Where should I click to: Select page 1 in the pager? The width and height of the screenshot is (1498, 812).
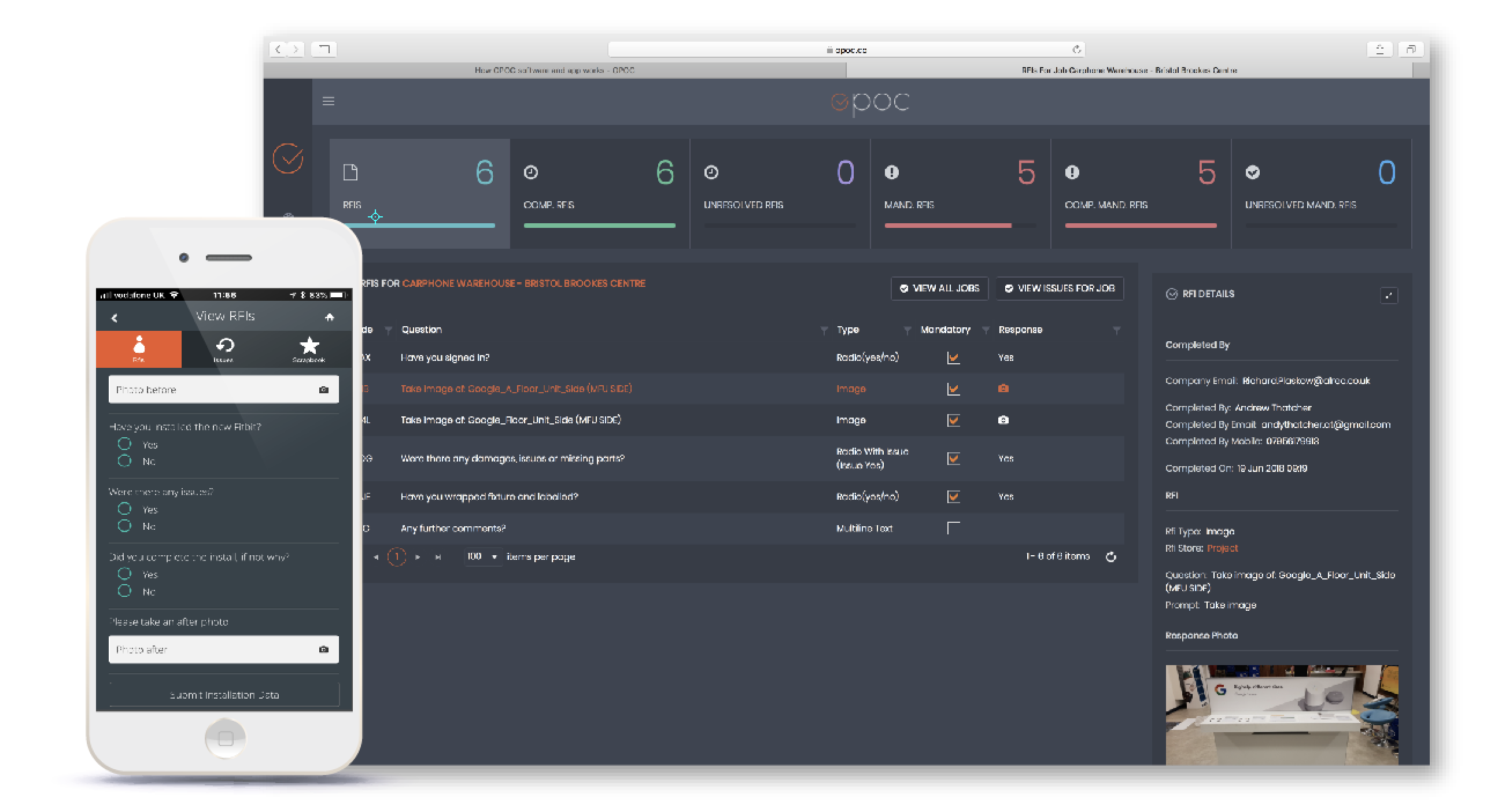(x=397, y=556)
